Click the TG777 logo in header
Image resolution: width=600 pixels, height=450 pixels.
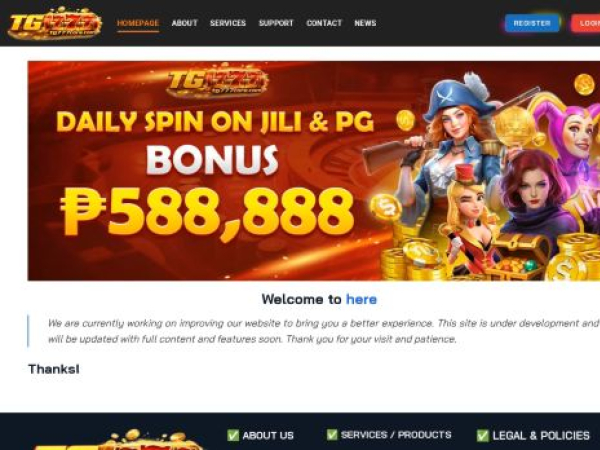point(55,23)
